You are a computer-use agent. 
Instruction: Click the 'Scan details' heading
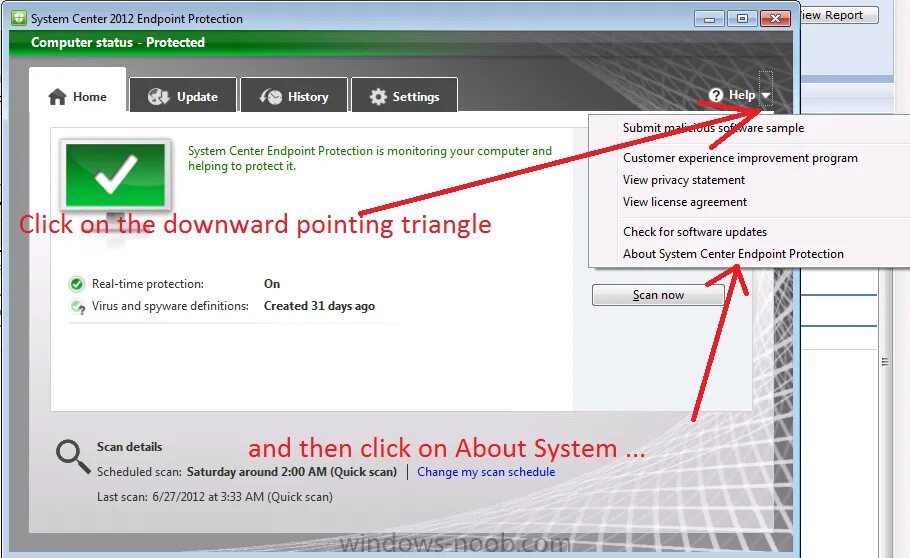[129, 447]
